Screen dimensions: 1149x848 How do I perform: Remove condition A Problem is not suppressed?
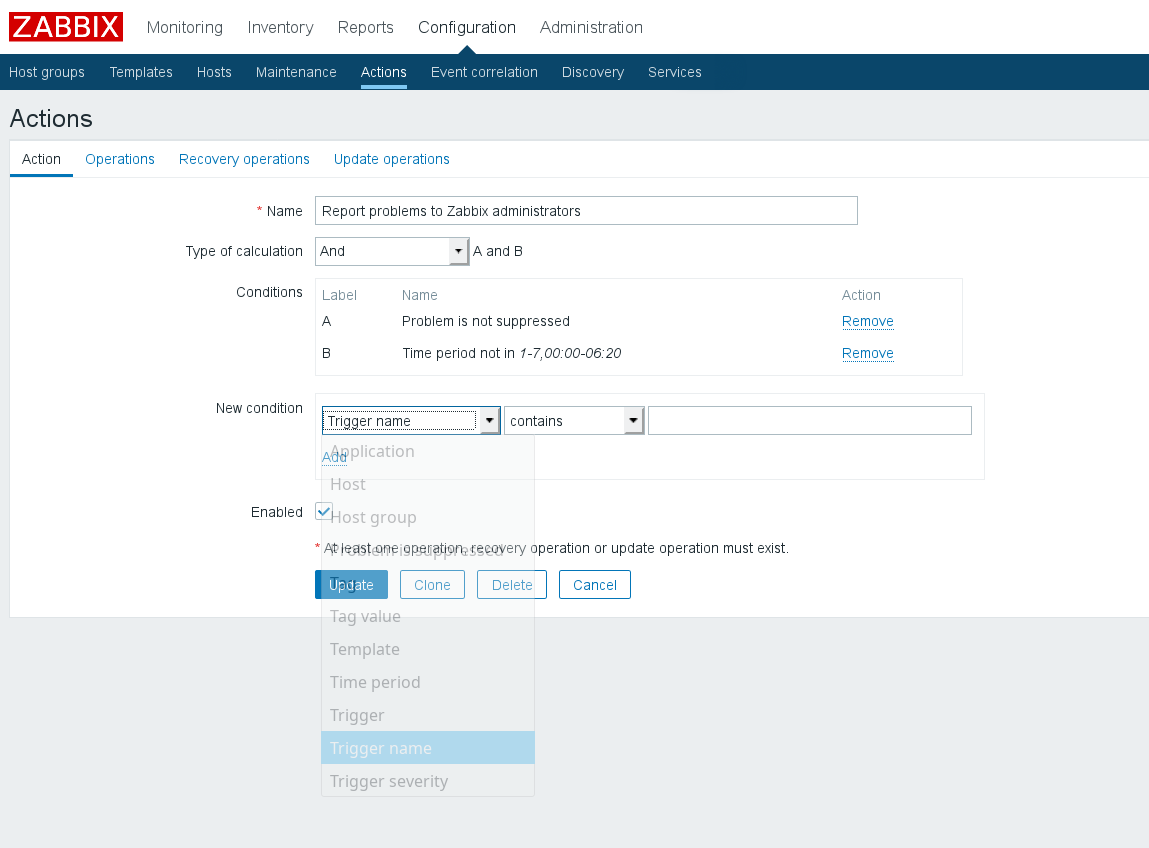coord(868,321)
